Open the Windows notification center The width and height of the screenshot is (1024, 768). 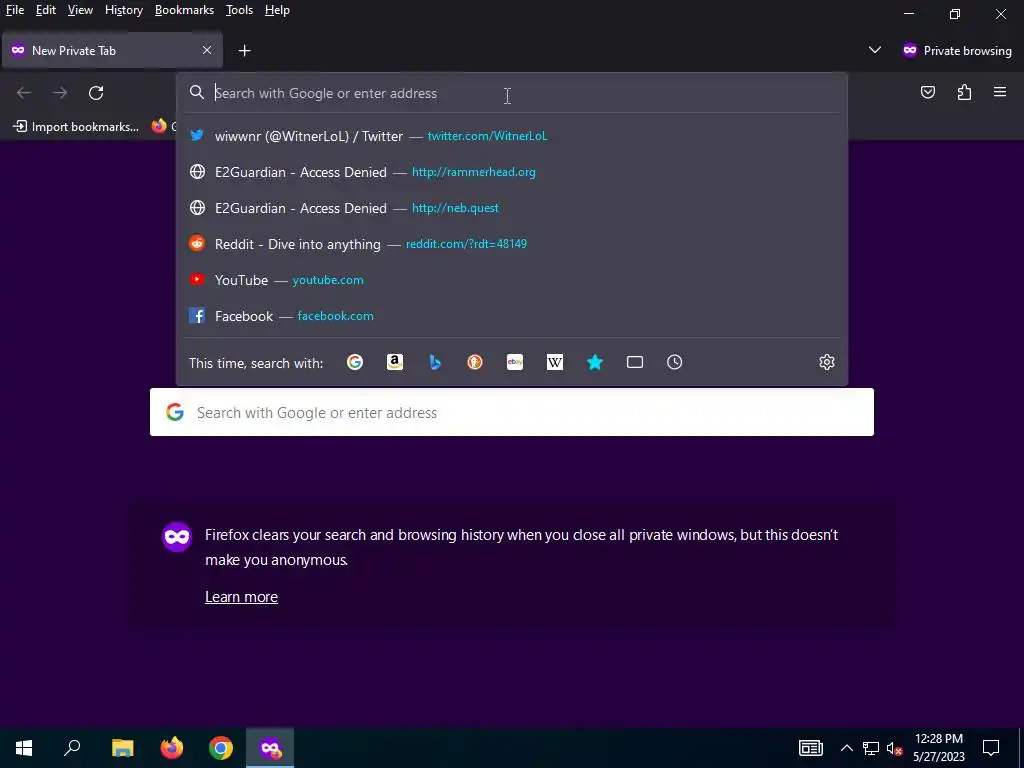[991, 748]
